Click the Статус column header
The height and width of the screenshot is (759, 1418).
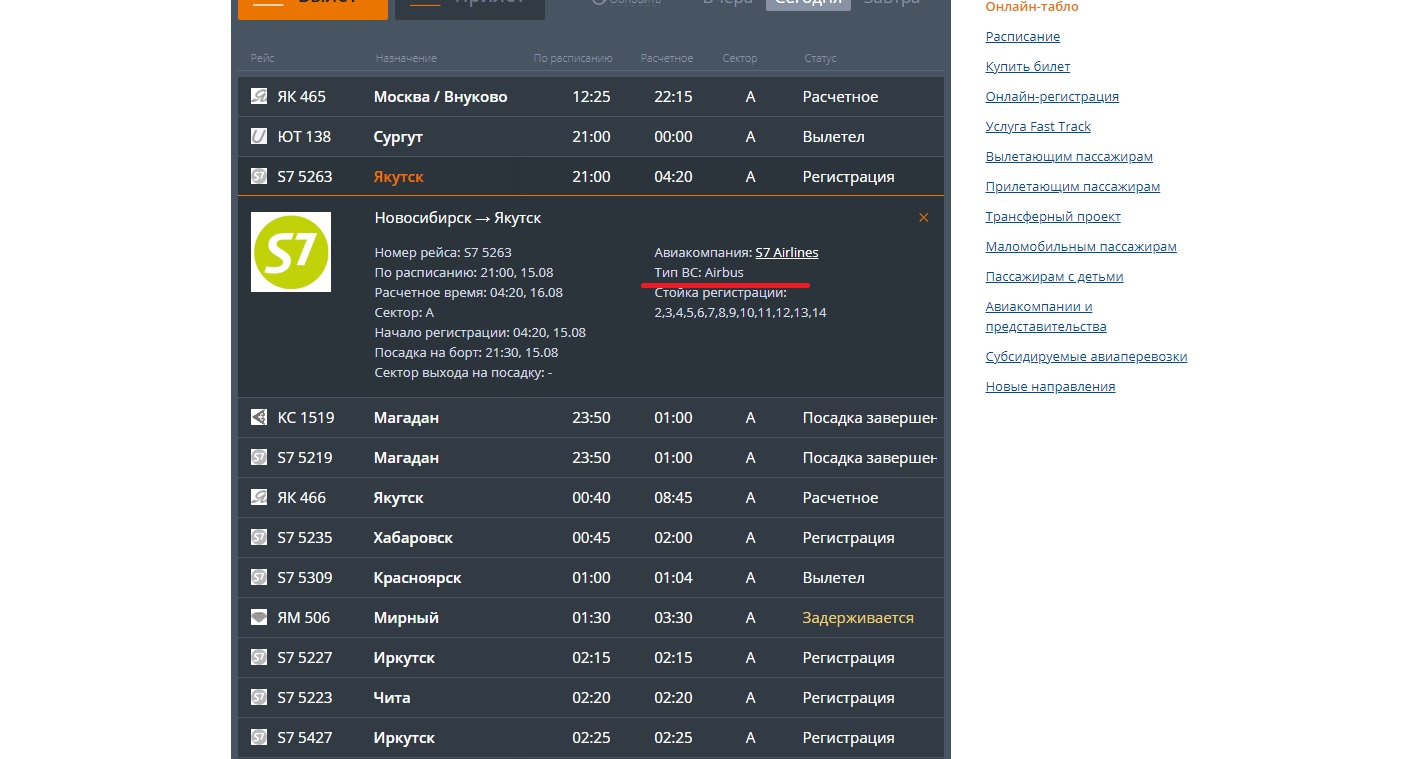coord(820,59)
